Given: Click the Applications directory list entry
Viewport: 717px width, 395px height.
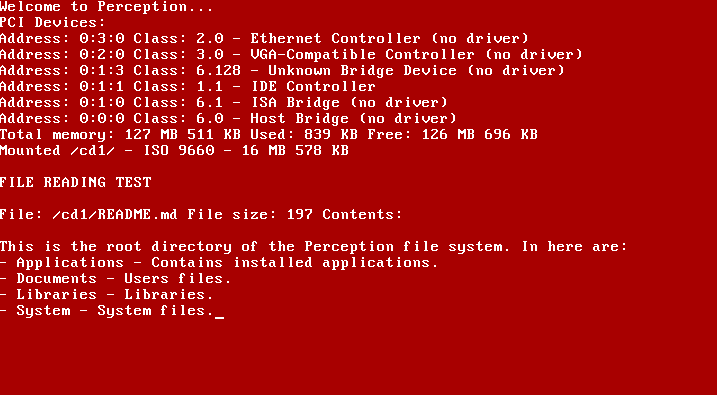Looking at the screenshot, I should coord(219,262).
